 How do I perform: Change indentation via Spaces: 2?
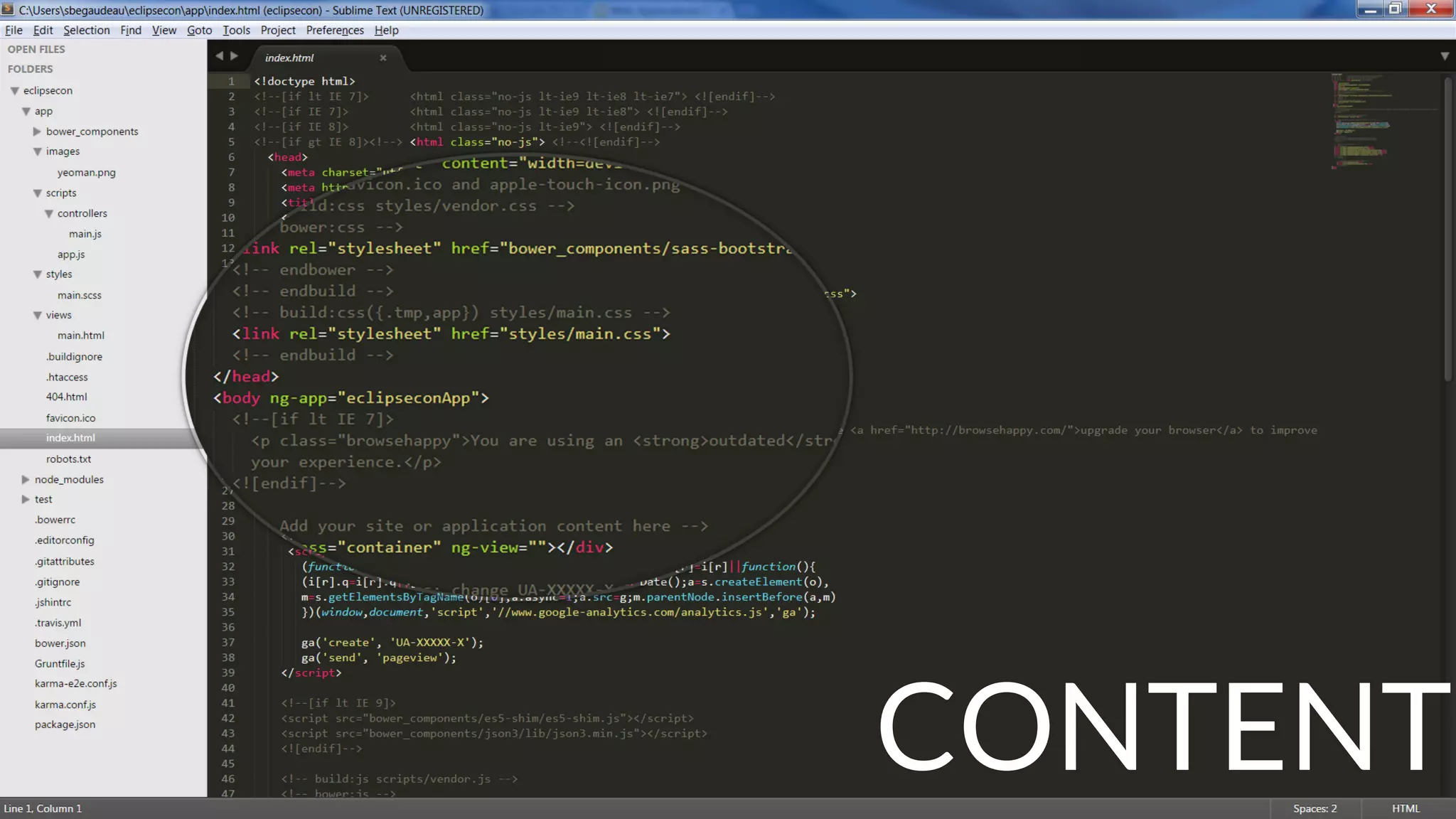tap(1315, 808)
